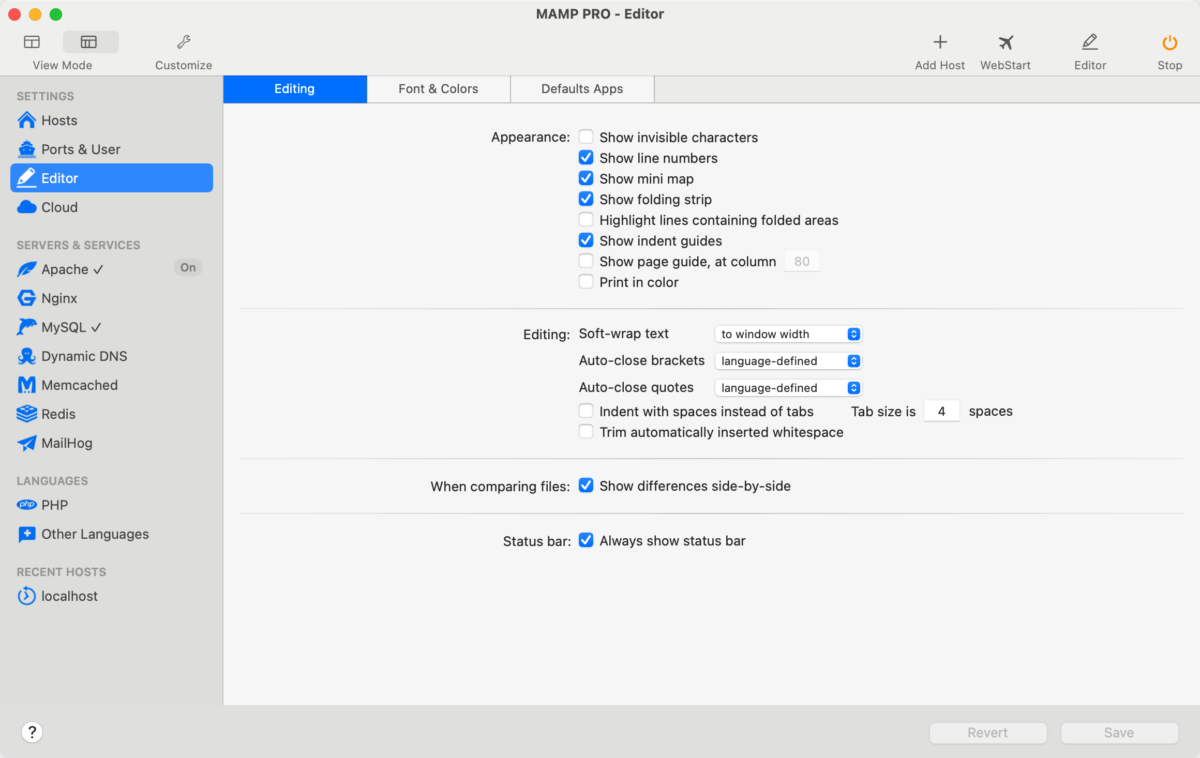The image size is (1200, 758).
Task: Enable Show page guide at column
Action: tap(586, 261)
